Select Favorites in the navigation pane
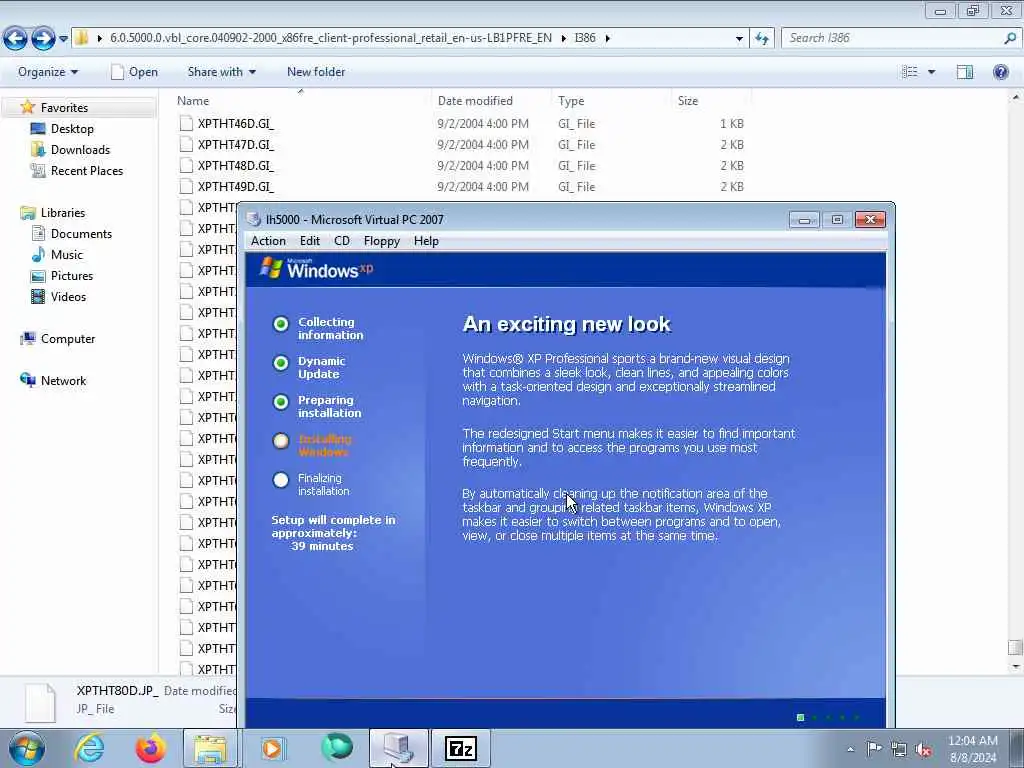 (x=64, y=108)
